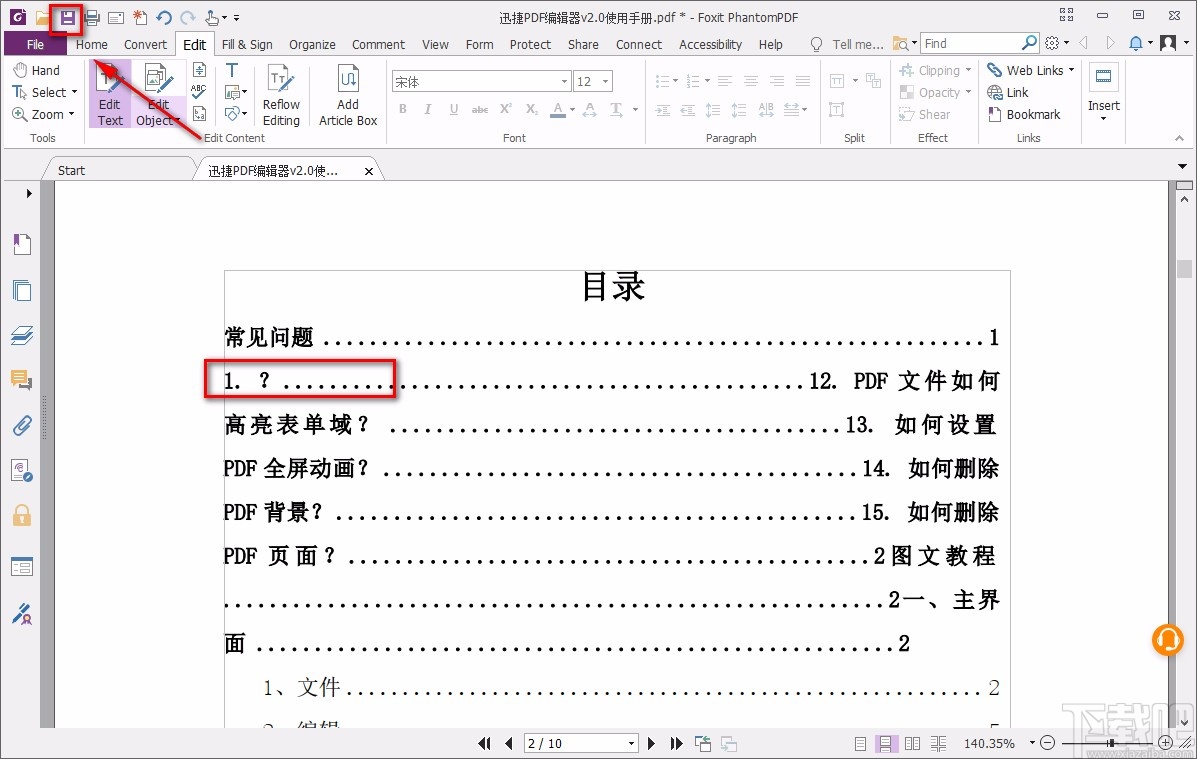Open the File menu
1197x759 pixels.
pos(35,44)
